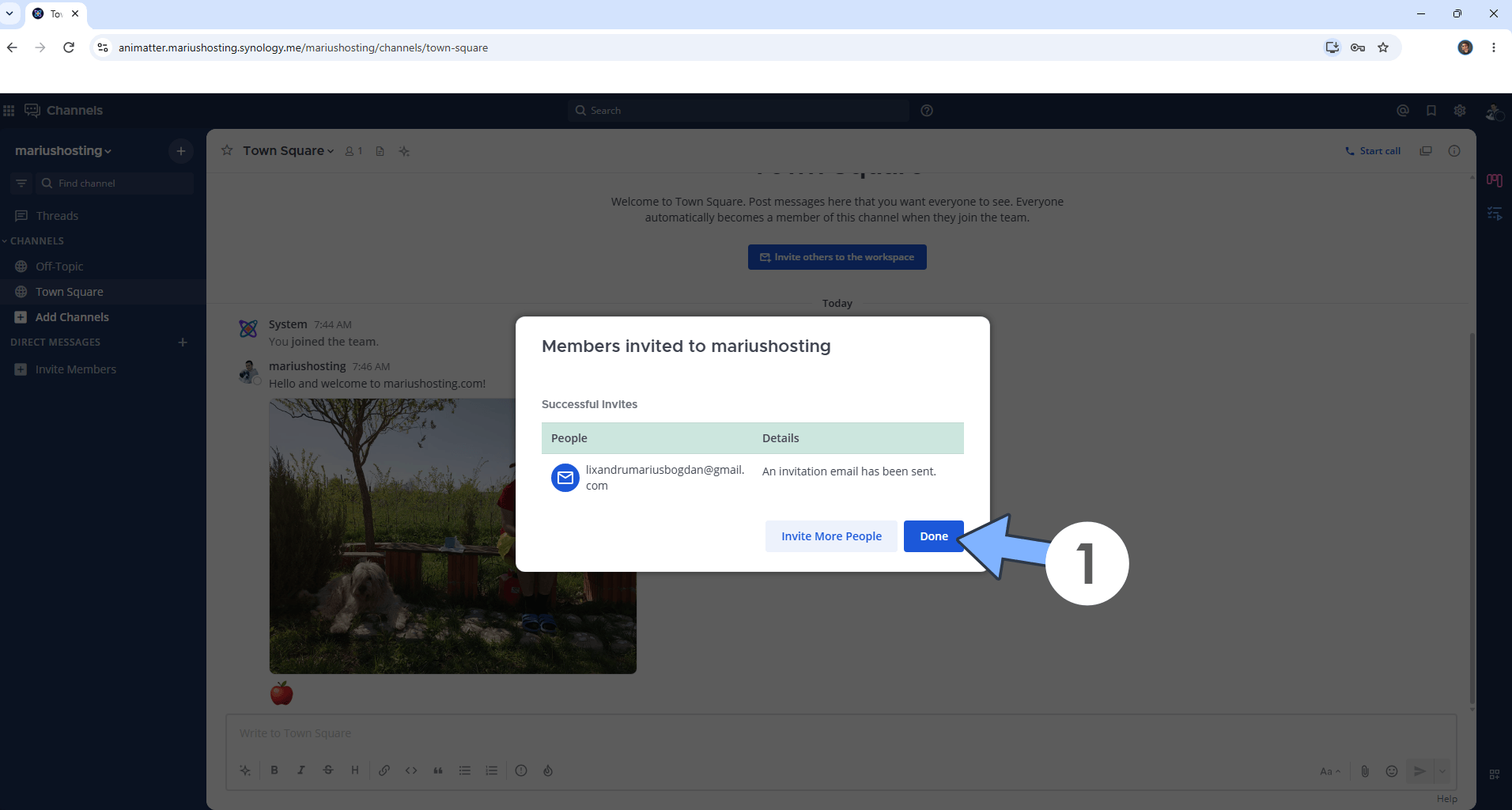
Task: Open the Chrome three-dot menu
Action: [x=1494, y=47]
